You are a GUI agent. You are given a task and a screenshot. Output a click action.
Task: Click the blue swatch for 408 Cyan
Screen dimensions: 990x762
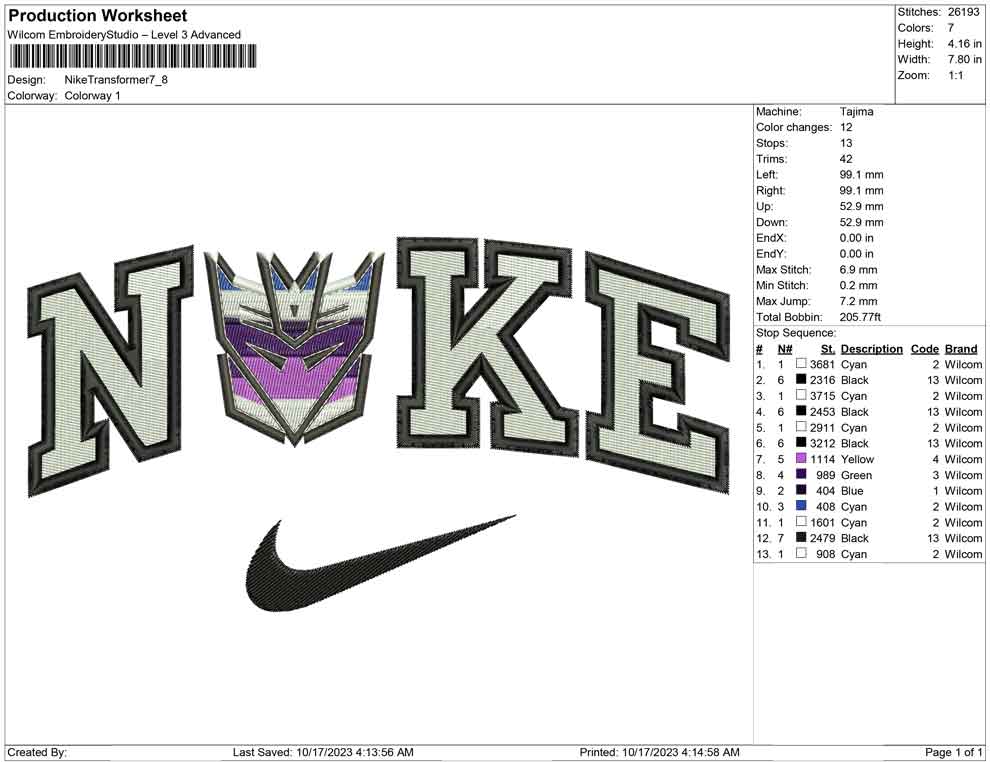801,506
